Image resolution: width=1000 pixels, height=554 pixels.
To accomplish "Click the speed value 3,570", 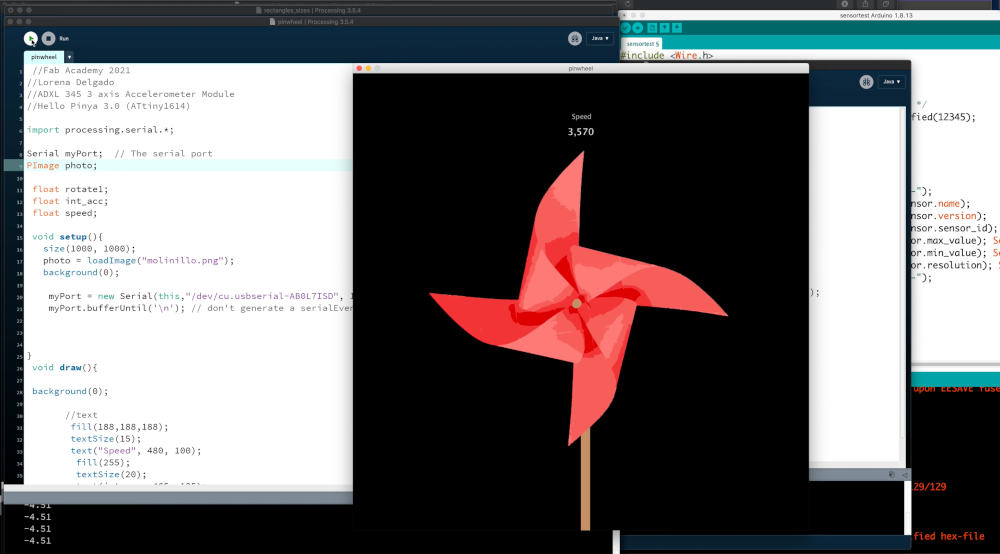I will click(x=580, y=132).
